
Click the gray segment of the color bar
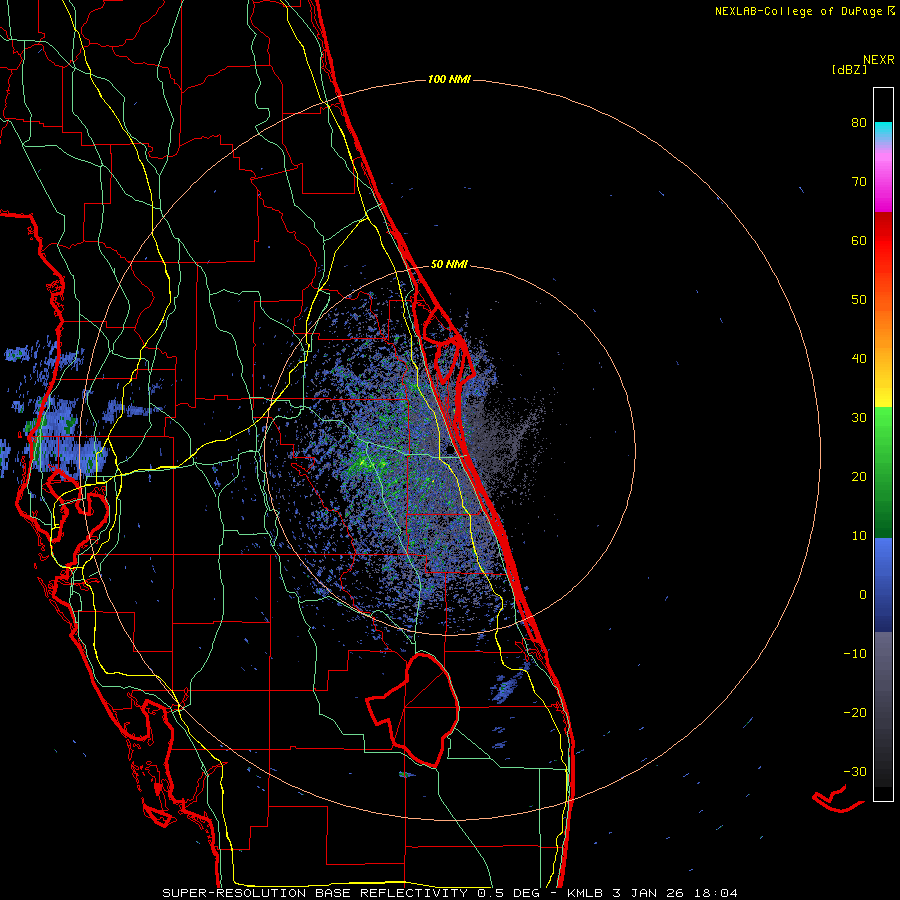(883, 709)
